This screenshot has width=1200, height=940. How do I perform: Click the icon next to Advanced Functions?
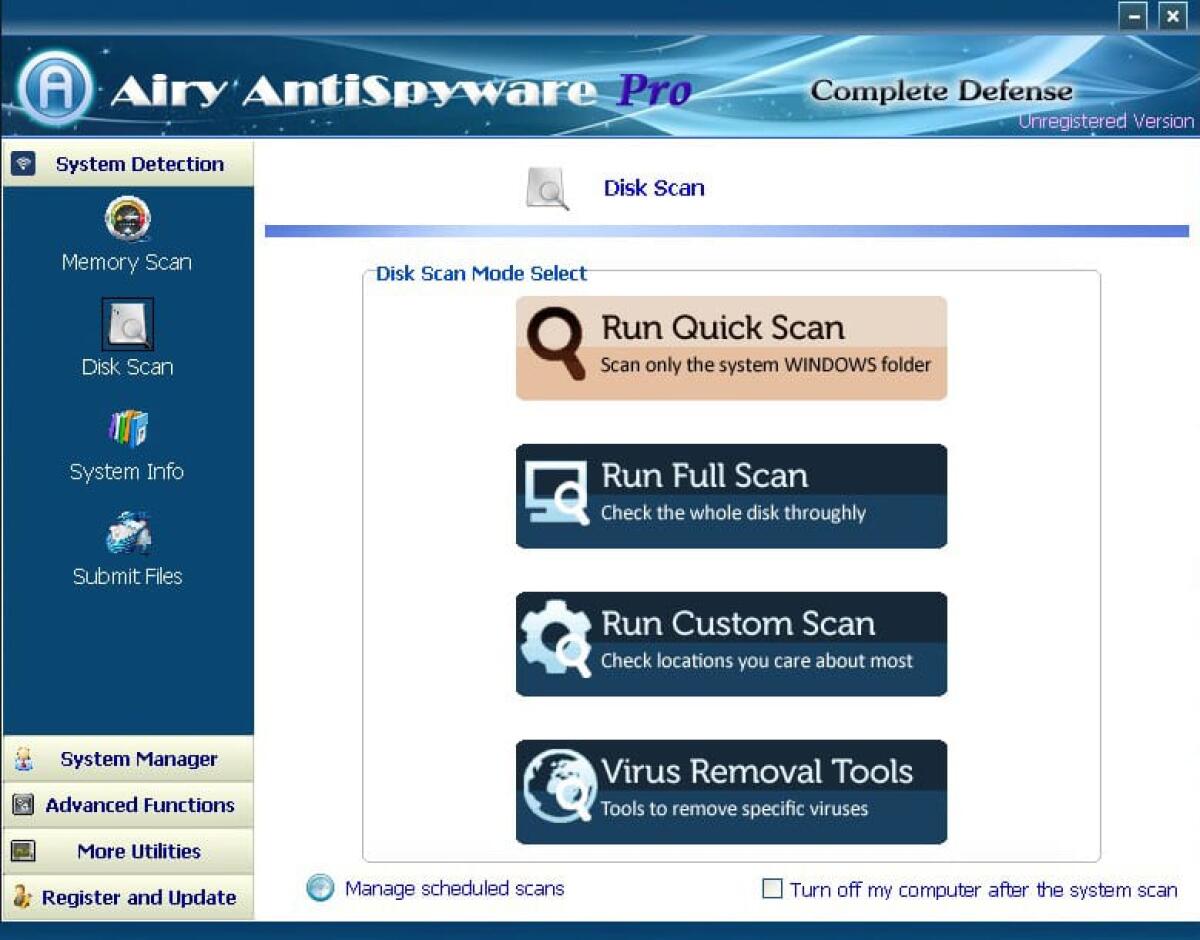point(22,805)
